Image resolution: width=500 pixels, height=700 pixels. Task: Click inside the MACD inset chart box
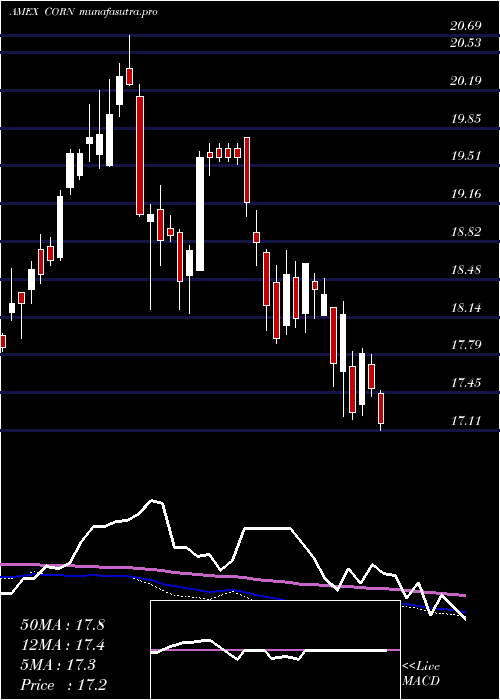tap(275, 650)
